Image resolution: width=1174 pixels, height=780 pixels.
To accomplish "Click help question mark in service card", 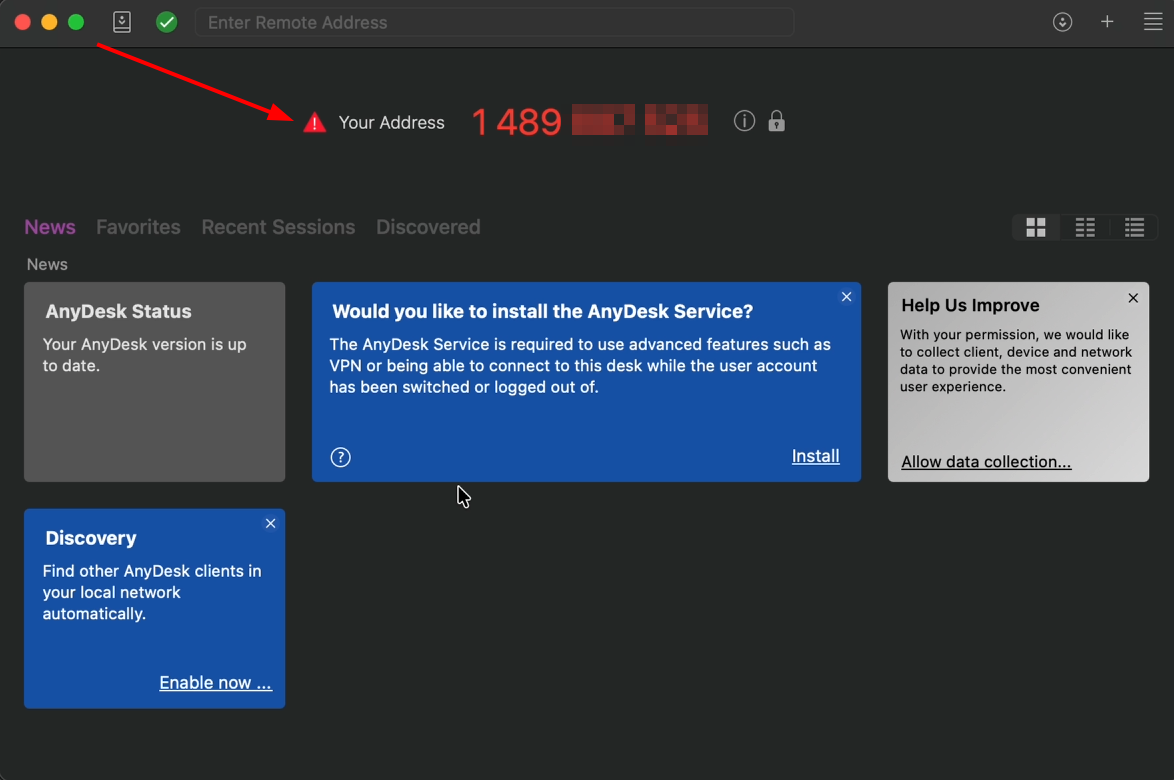I will 341,457.
